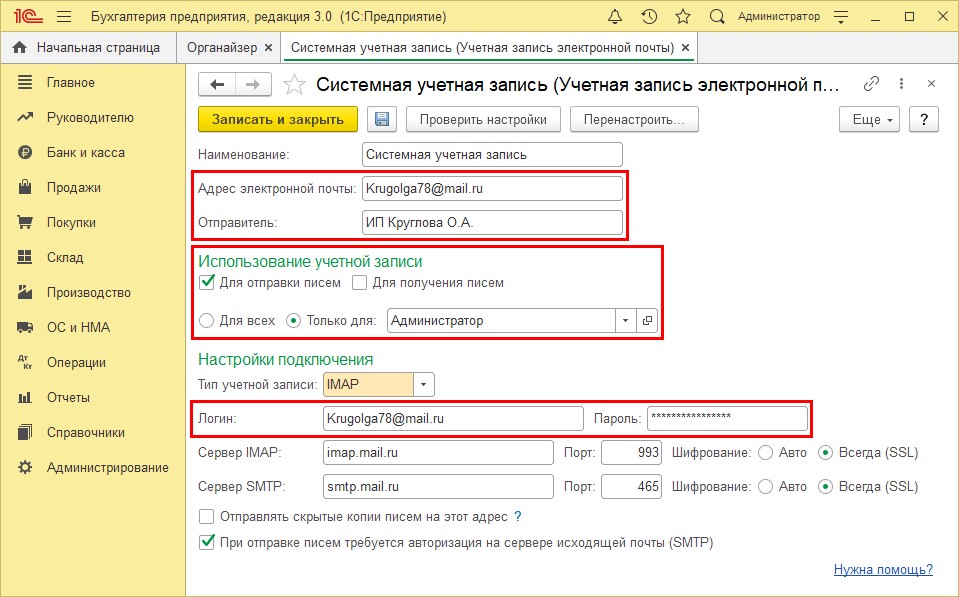Screen dimensions: 959x597
Task: Open selected user Администратор card icon
Action: point(647,321)
